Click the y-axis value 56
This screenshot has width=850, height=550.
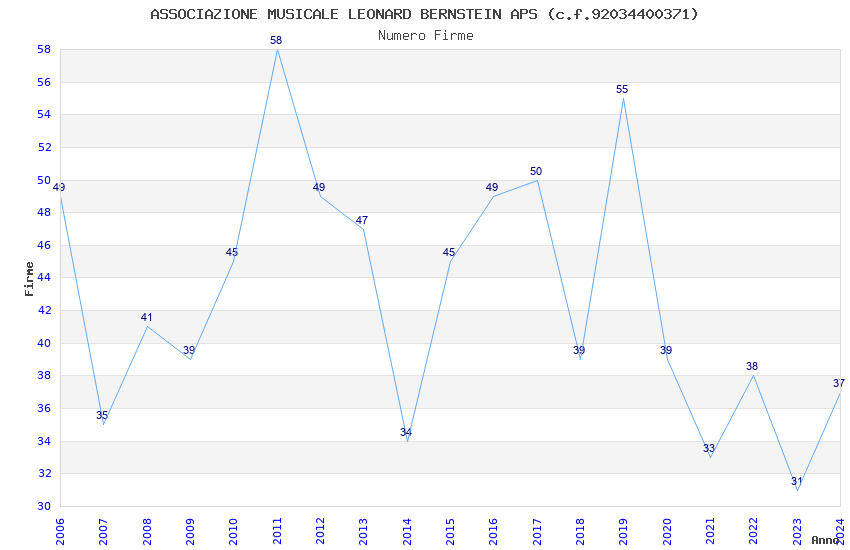pos(44,82)
